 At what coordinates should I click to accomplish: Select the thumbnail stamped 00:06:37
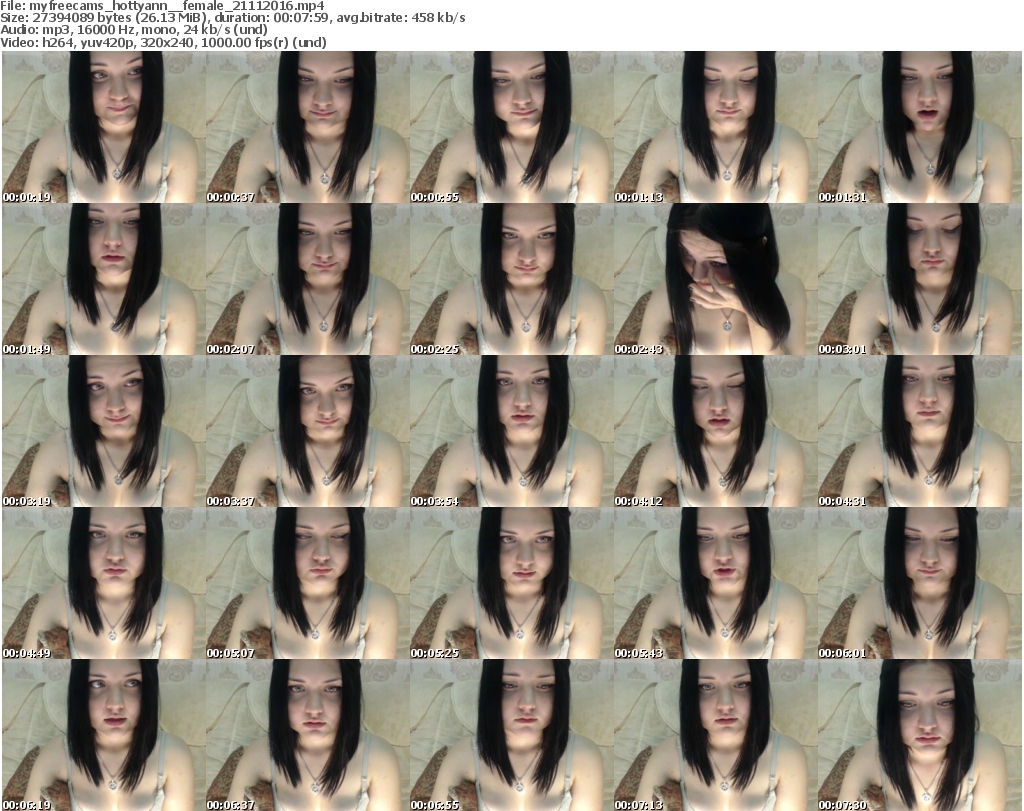click(308, 735)
